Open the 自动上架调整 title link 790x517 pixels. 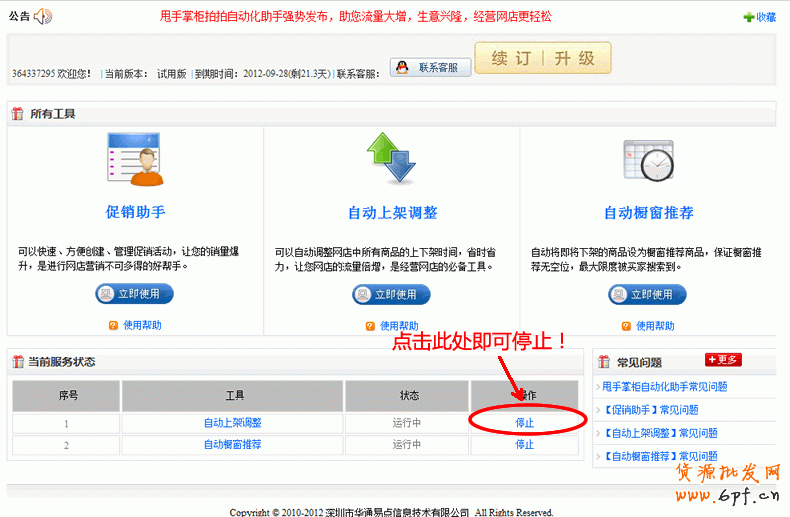(x=392, y=213)
